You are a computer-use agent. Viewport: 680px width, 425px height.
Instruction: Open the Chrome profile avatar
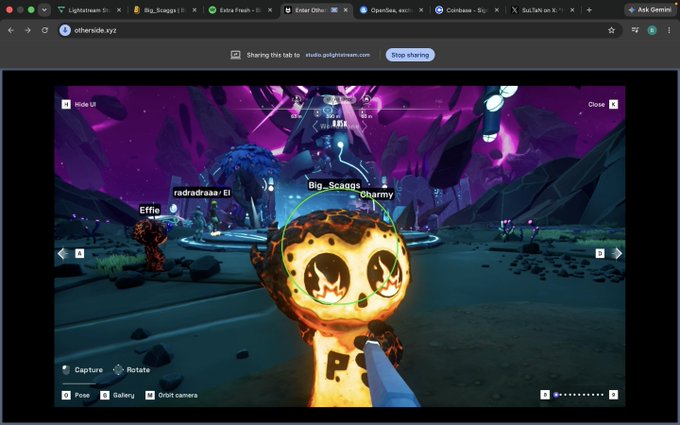tap(652, 30)
